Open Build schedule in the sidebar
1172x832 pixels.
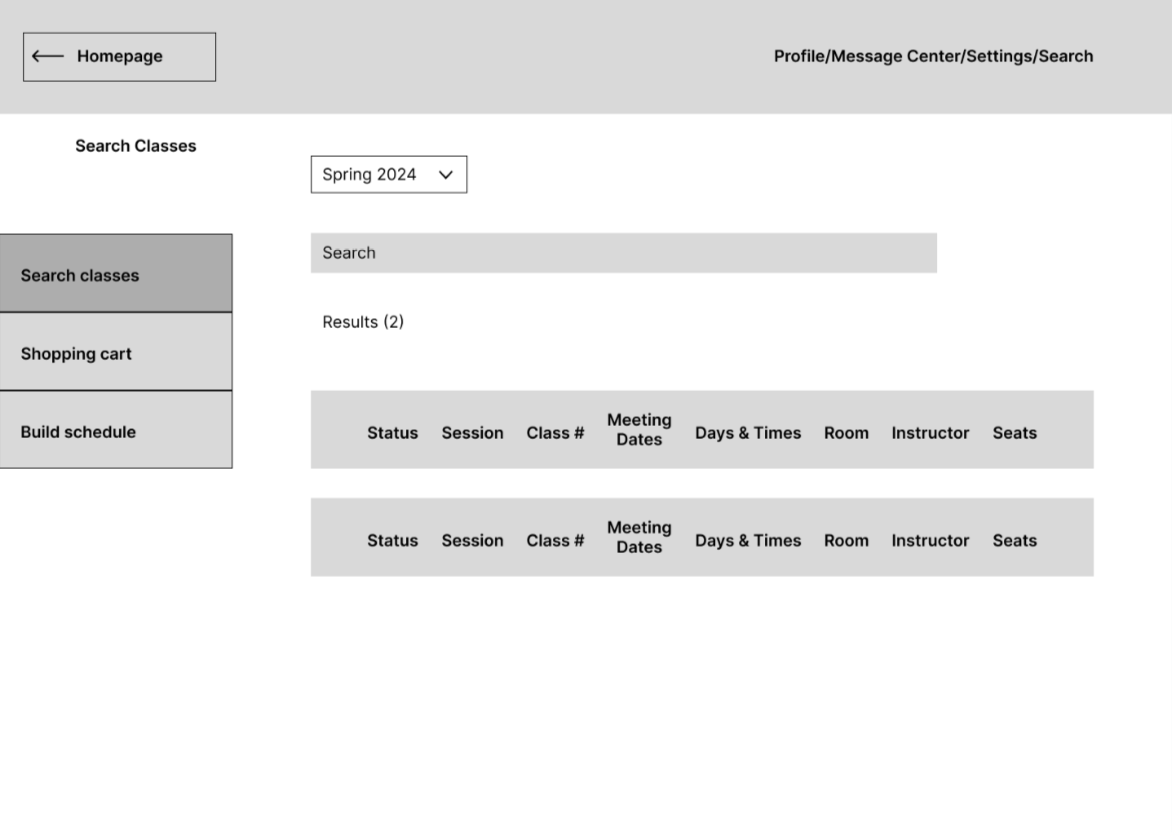coord(116,430)
